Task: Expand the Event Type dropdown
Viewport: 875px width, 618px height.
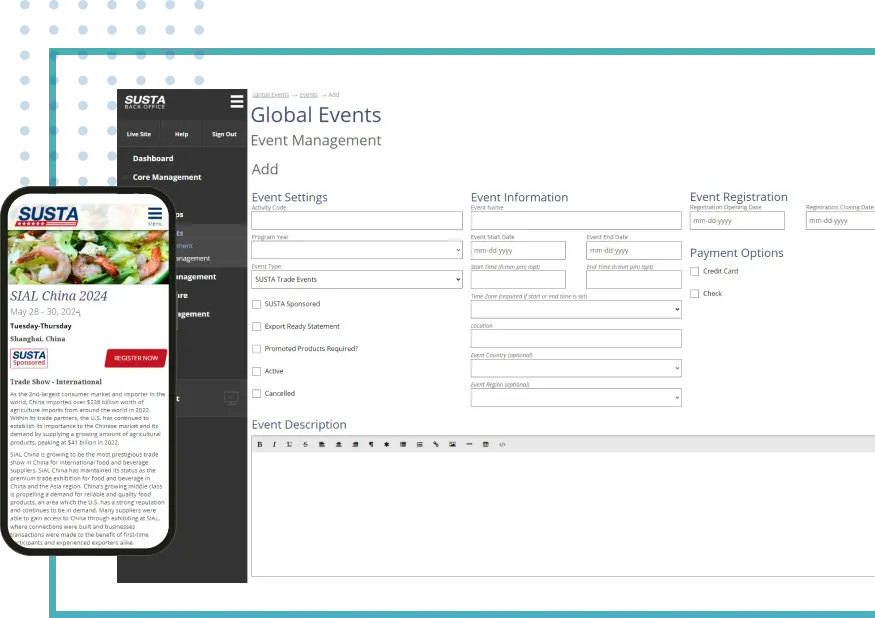Action: (356, 280)
